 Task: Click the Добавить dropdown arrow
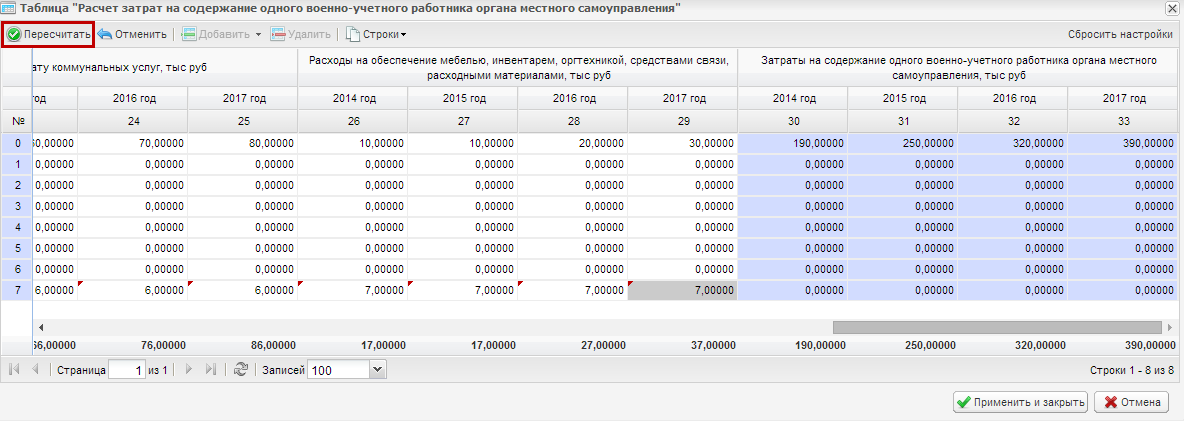pos(258,35)
